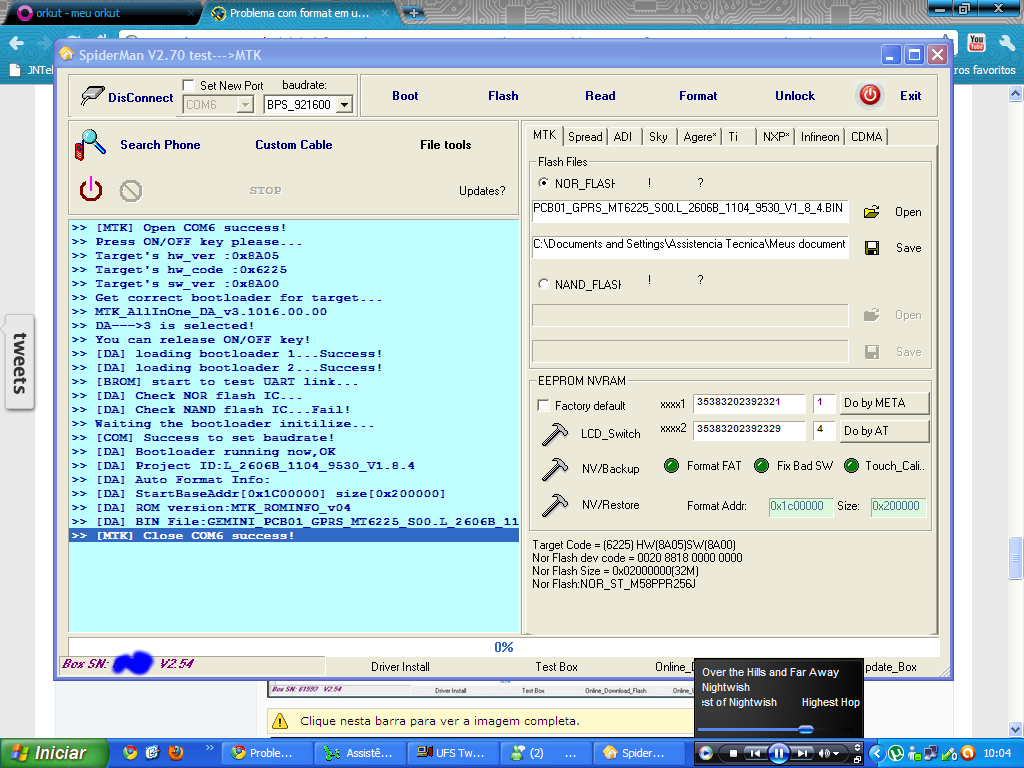The image size is (1024, 768).
Task: Click the Search Phone magnifier icon
Action: tap(90, 144)
